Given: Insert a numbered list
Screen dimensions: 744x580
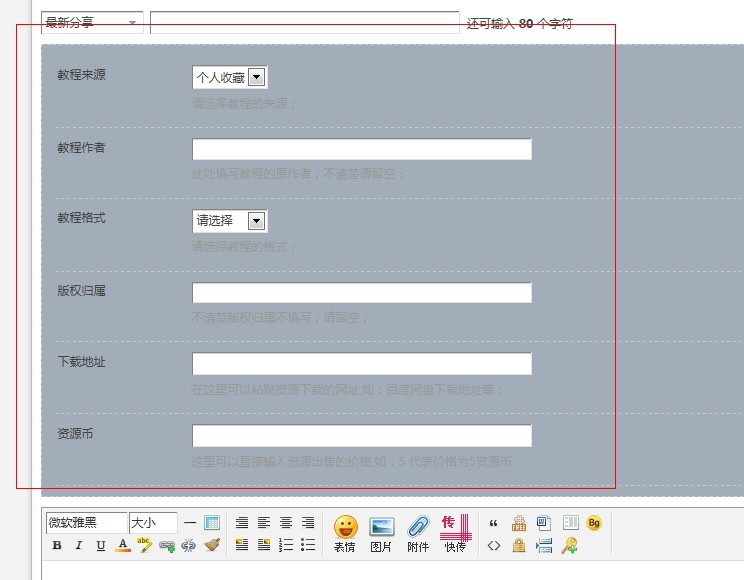Looking at the screenshot, I should 286,545.
